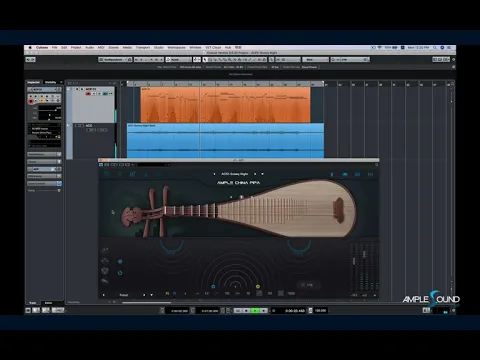Image resolution: width=480 pixels, height=360 pixels.
Task: Click the third icon in the plugin's left column
Action: (x=105, y=271)
